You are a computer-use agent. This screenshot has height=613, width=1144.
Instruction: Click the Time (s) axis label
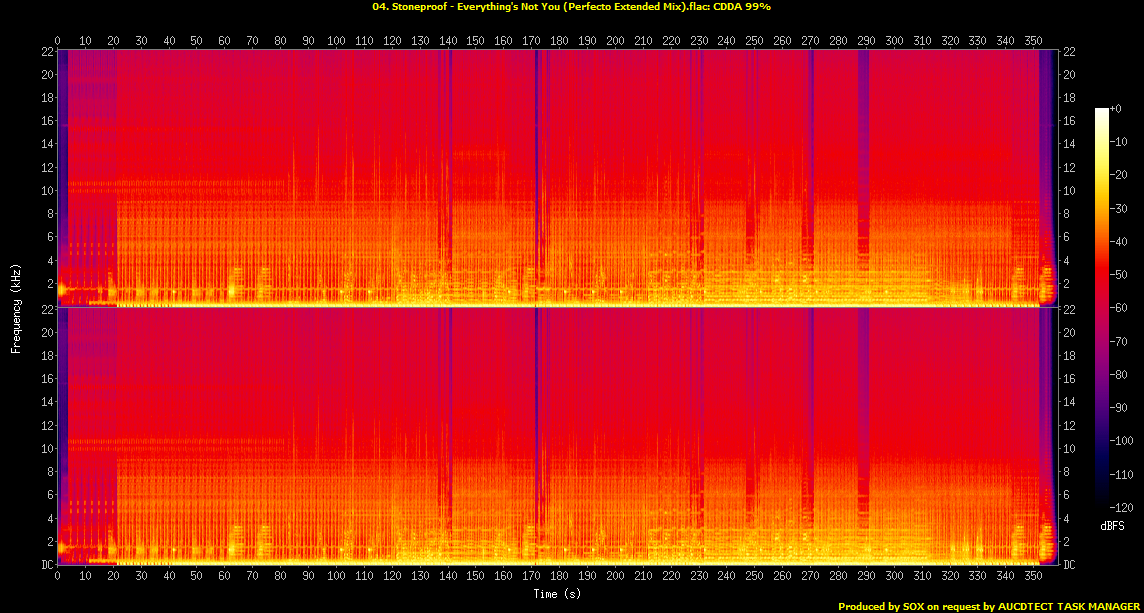point(556,592)
